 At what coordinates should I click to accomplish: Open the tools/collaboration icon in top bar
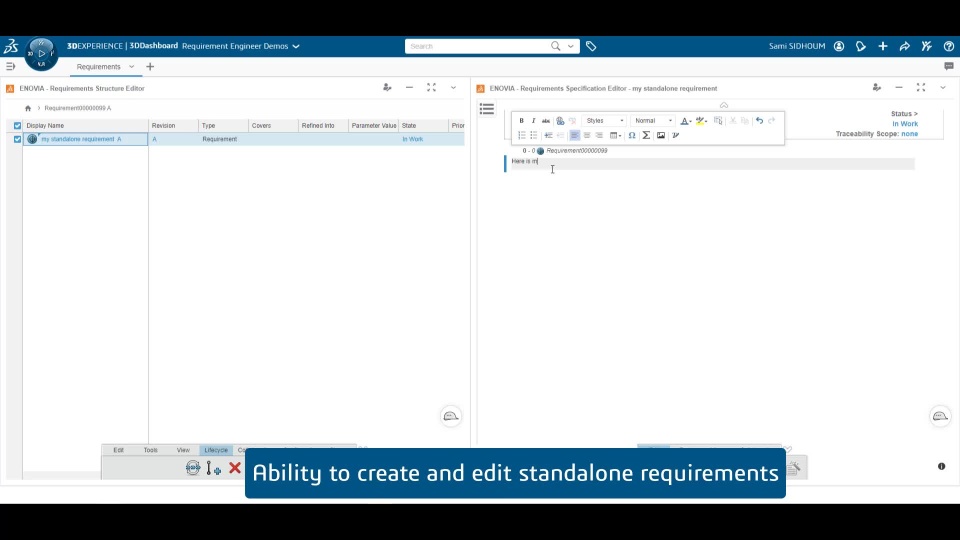926,46
